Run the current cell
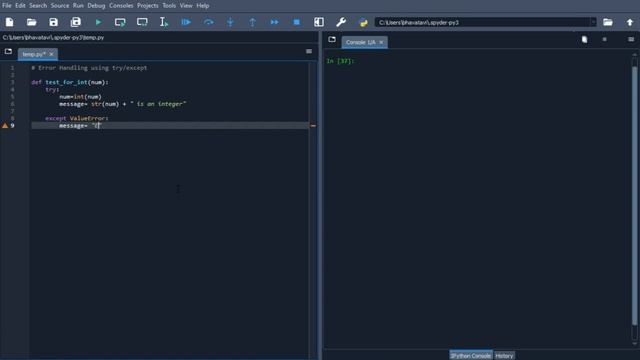Viewport: 640px width, 360px height. tap(120, 22)
